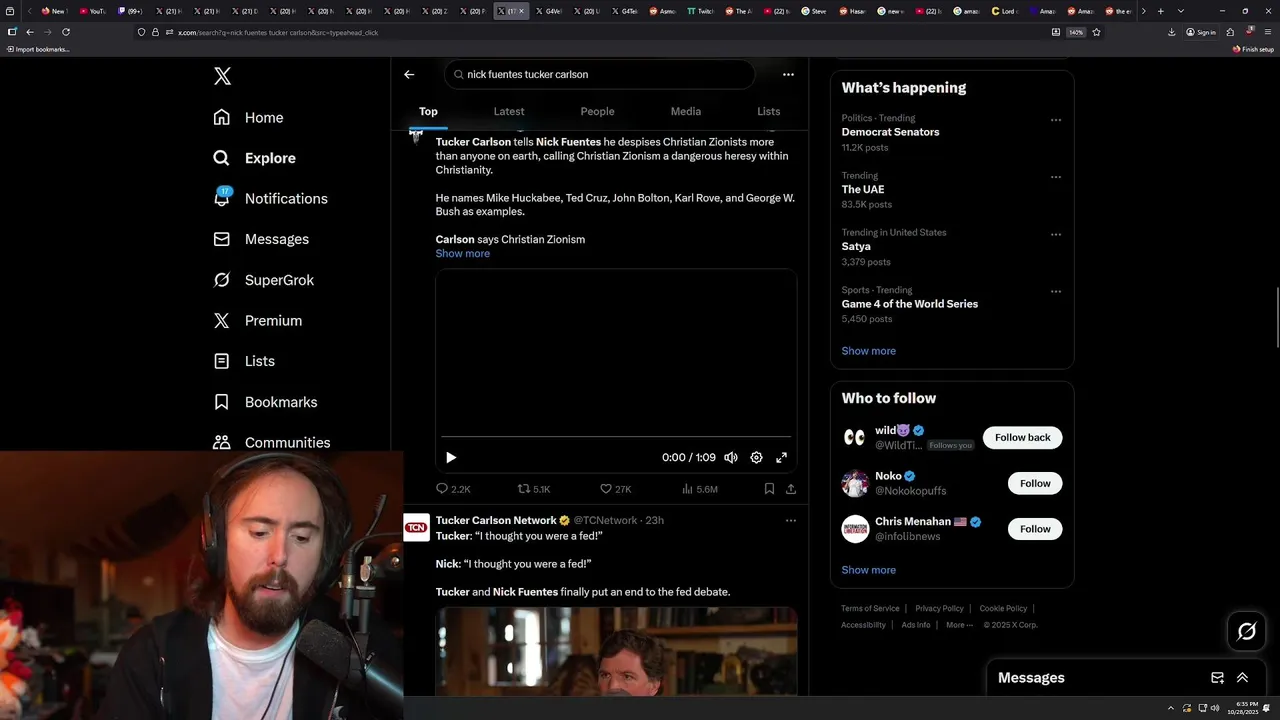View analytics showing 5.6M views
This screenshot has width=1280, height=720.
tap(700, 489)
